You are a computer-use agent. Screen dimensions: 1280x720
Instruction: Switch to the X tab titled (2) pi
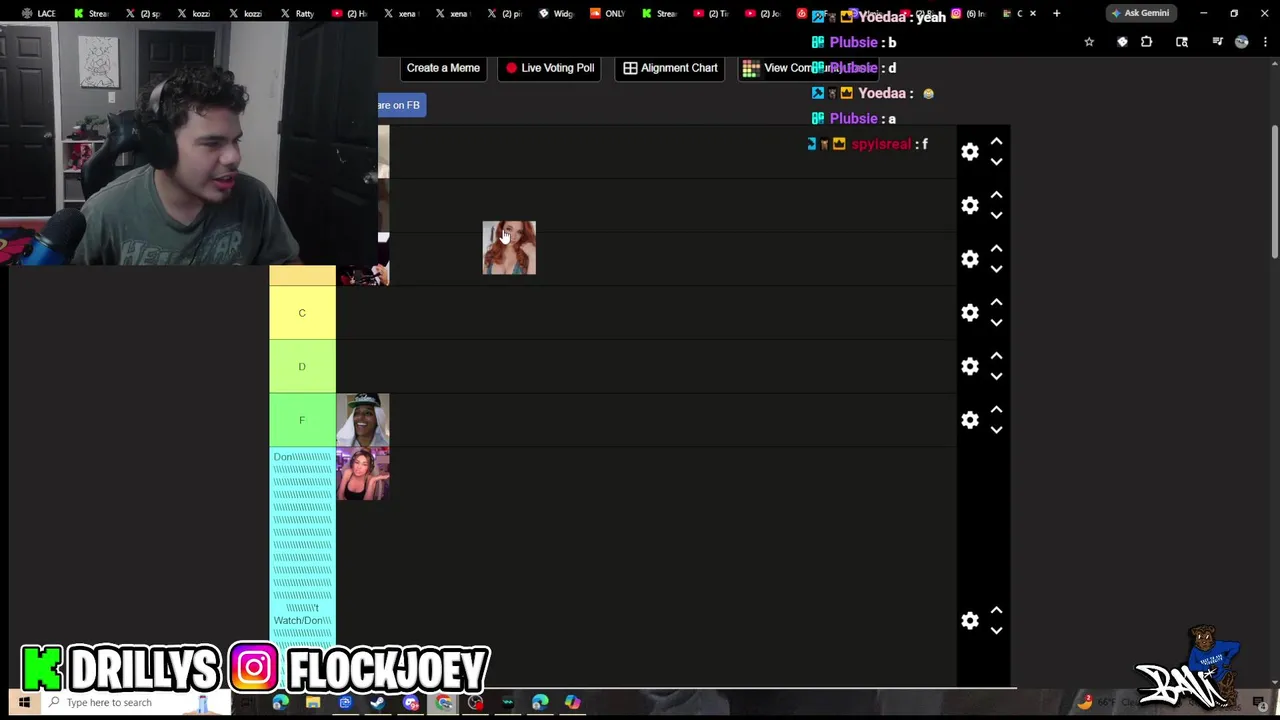pyautogui.click(x=505, y=14)
